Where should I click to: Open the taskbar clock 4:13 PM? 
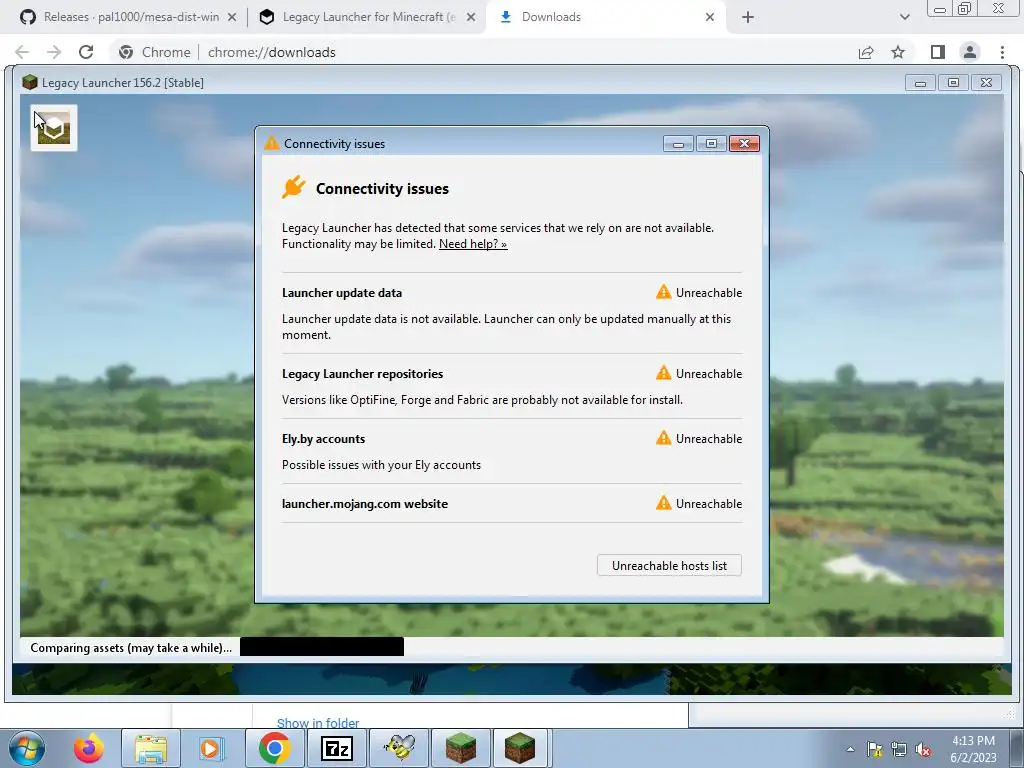973,748
